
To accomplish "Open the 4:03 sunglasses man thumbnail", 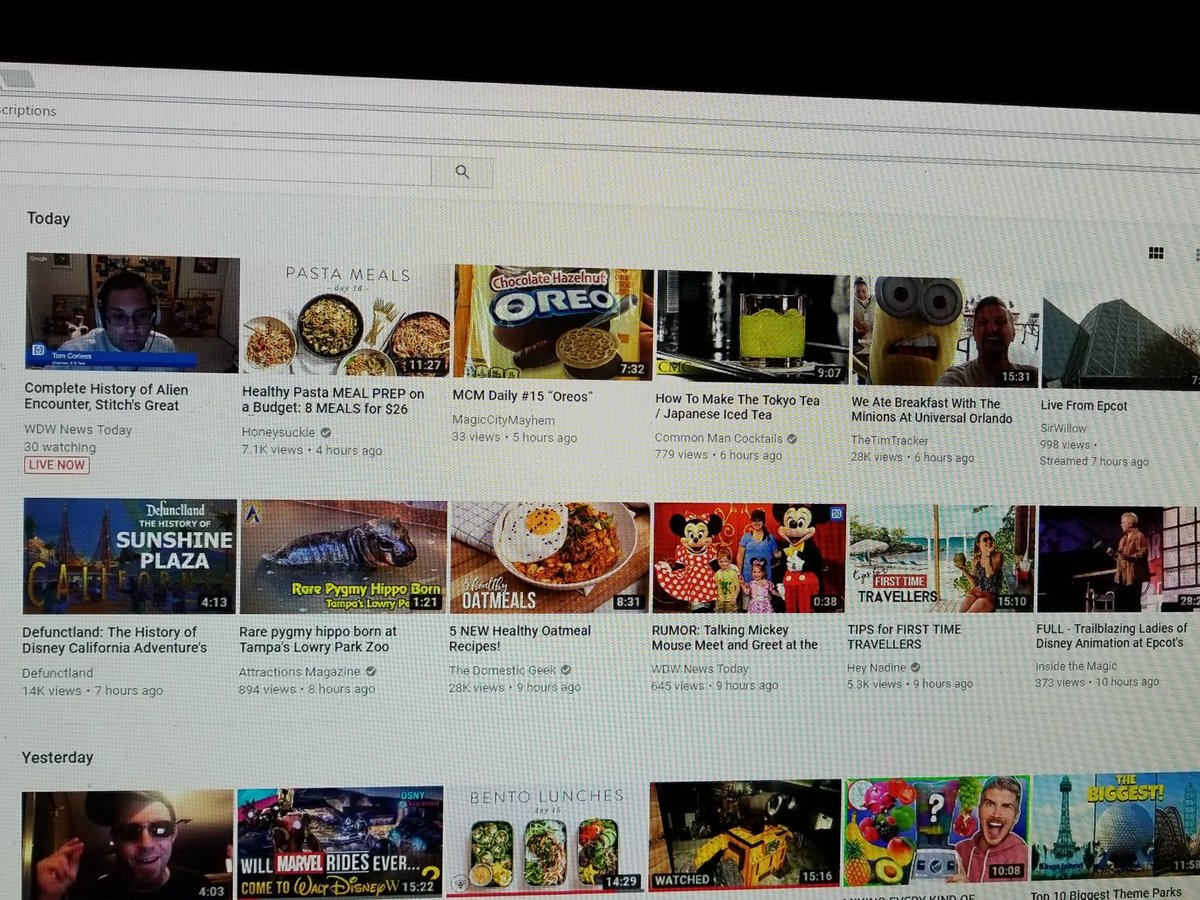I will (127, 845).
